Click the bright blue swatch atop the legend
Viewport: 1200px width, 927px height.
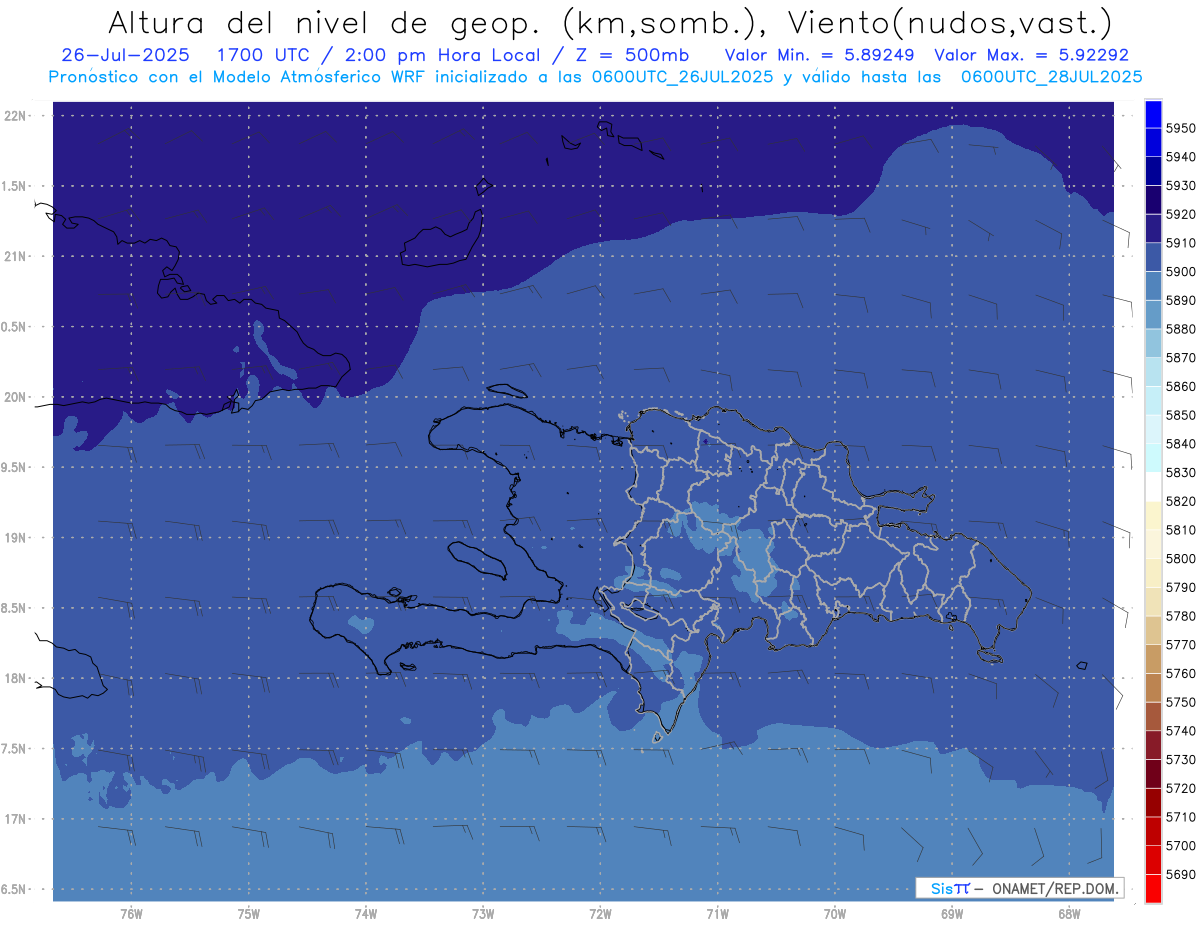1153,114
